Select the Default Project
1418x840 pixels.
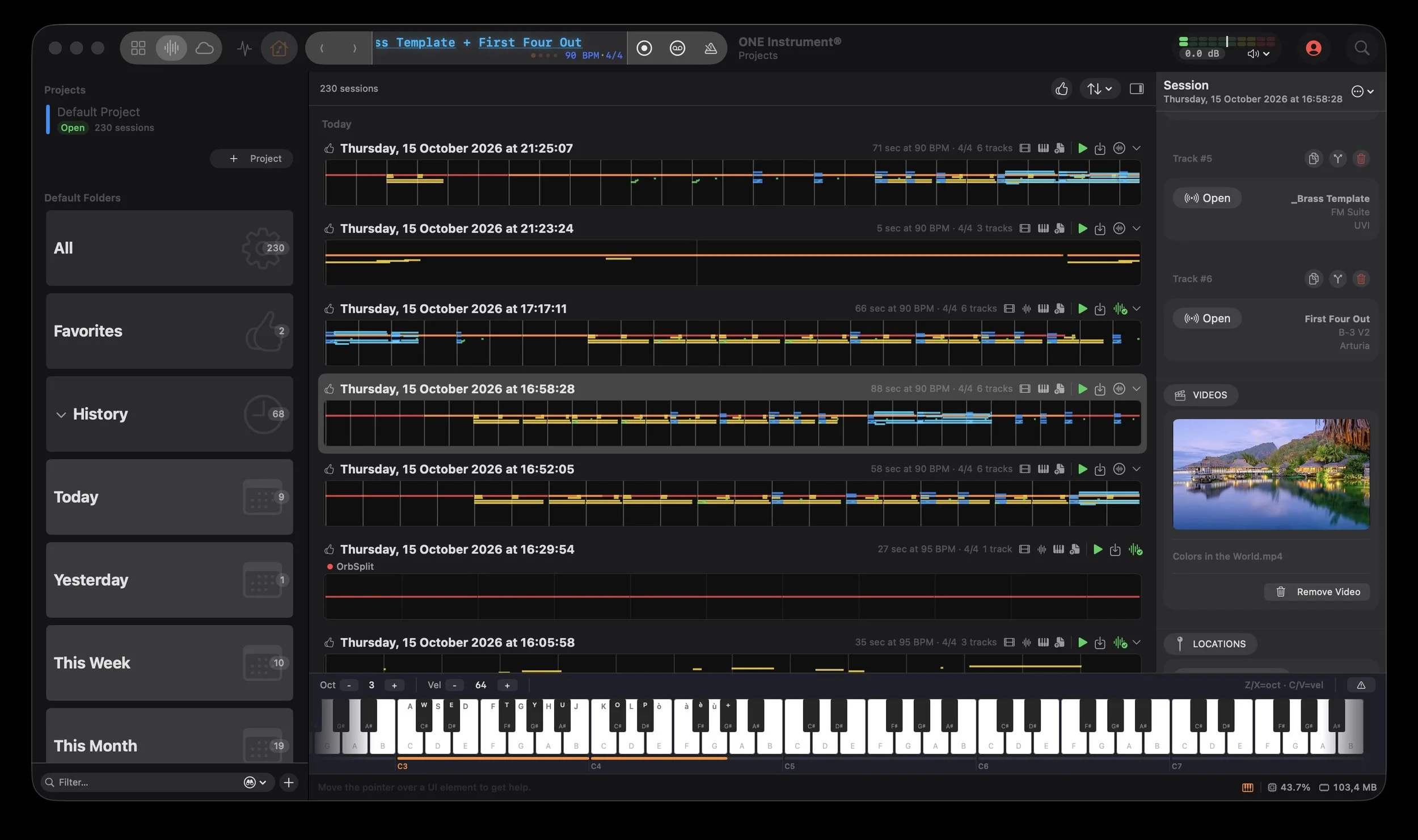pos(169,119)
